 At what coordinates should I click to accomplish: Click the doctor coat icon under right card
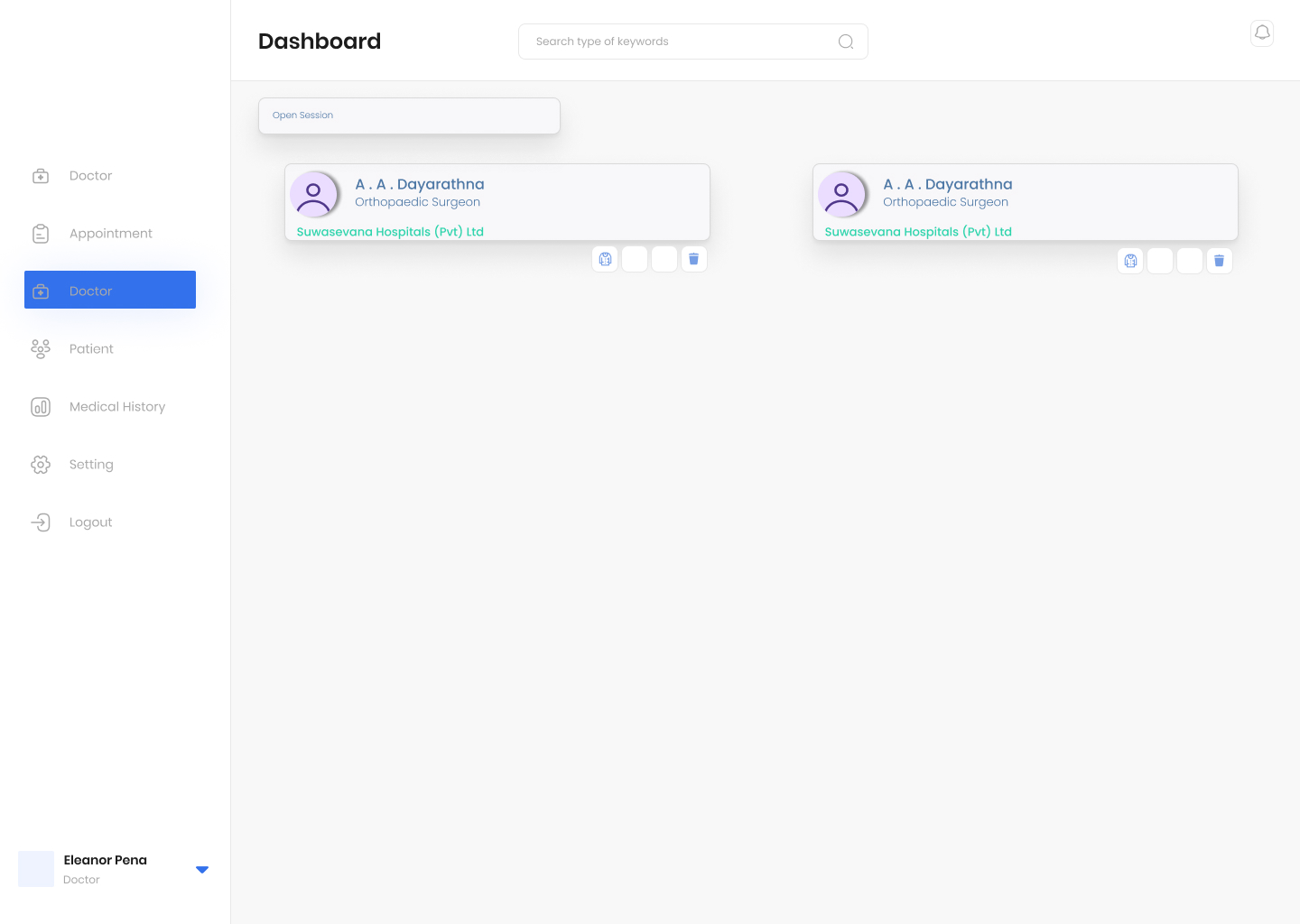tap(1130, 261)
